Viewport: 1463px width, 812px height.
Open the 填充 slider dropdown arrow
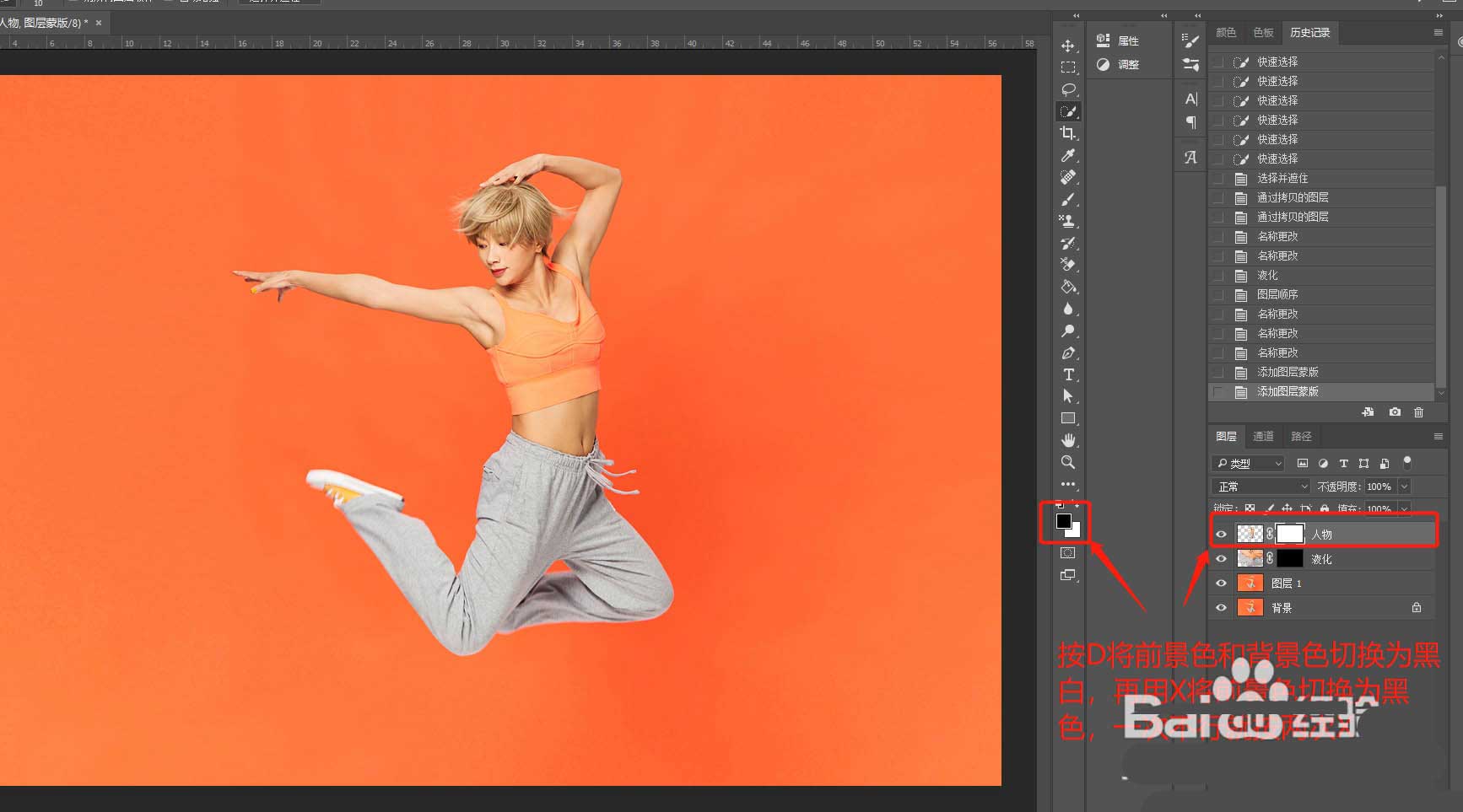coord(1404,509)
